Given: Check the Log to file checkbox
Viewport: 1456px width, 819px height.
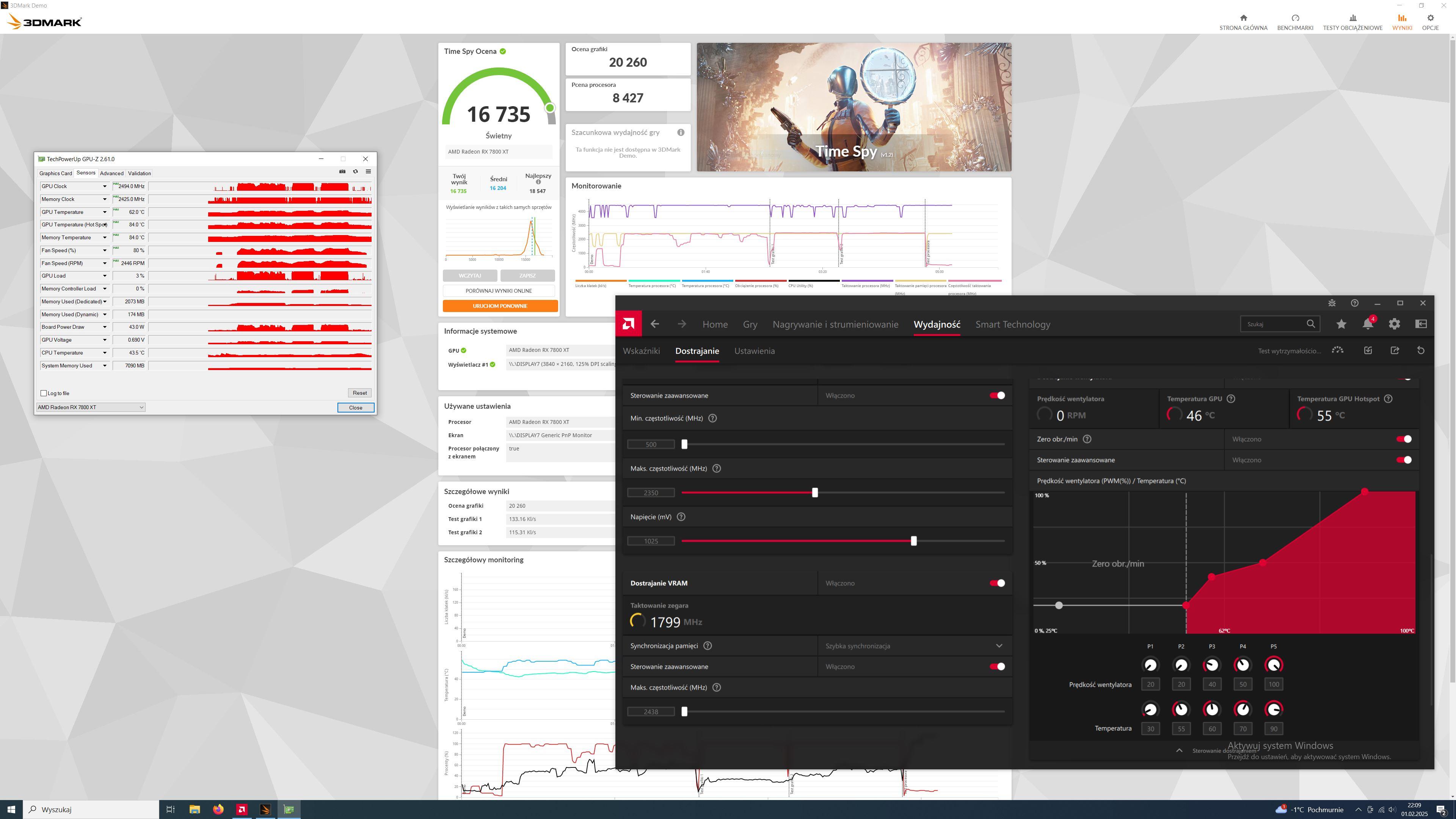Looking at the screenshot, I should tap(44, 394).
